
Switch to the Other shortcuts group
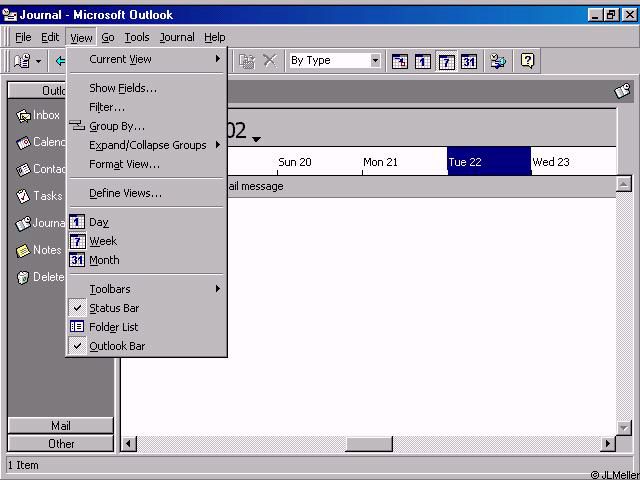[60, 444]
